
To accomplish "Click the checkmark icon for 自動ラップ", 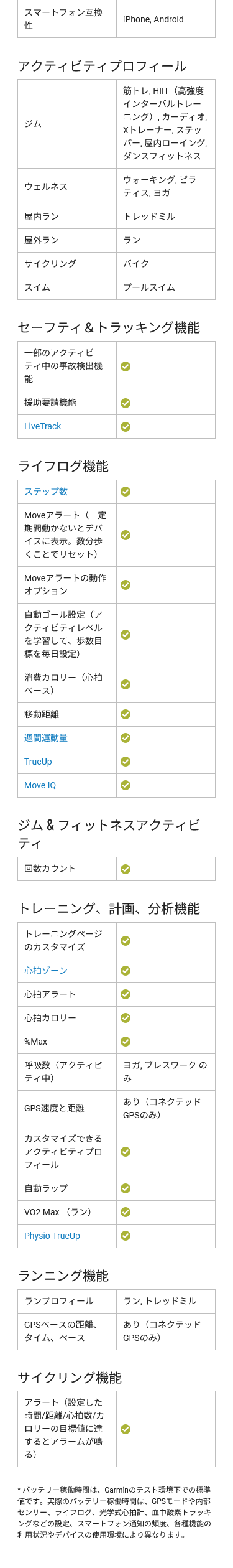I will pos(126,1188).
